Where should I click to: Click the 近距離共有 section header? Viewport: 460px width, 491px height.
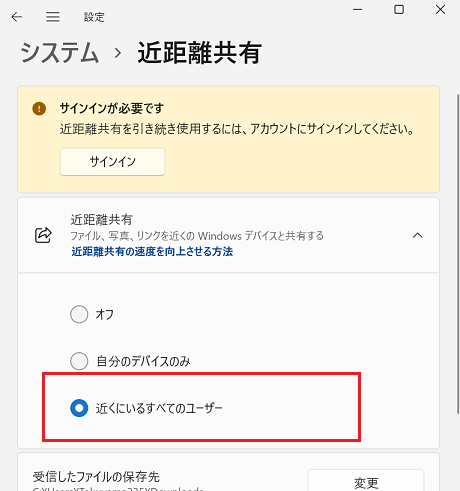[x=228, y=235]
